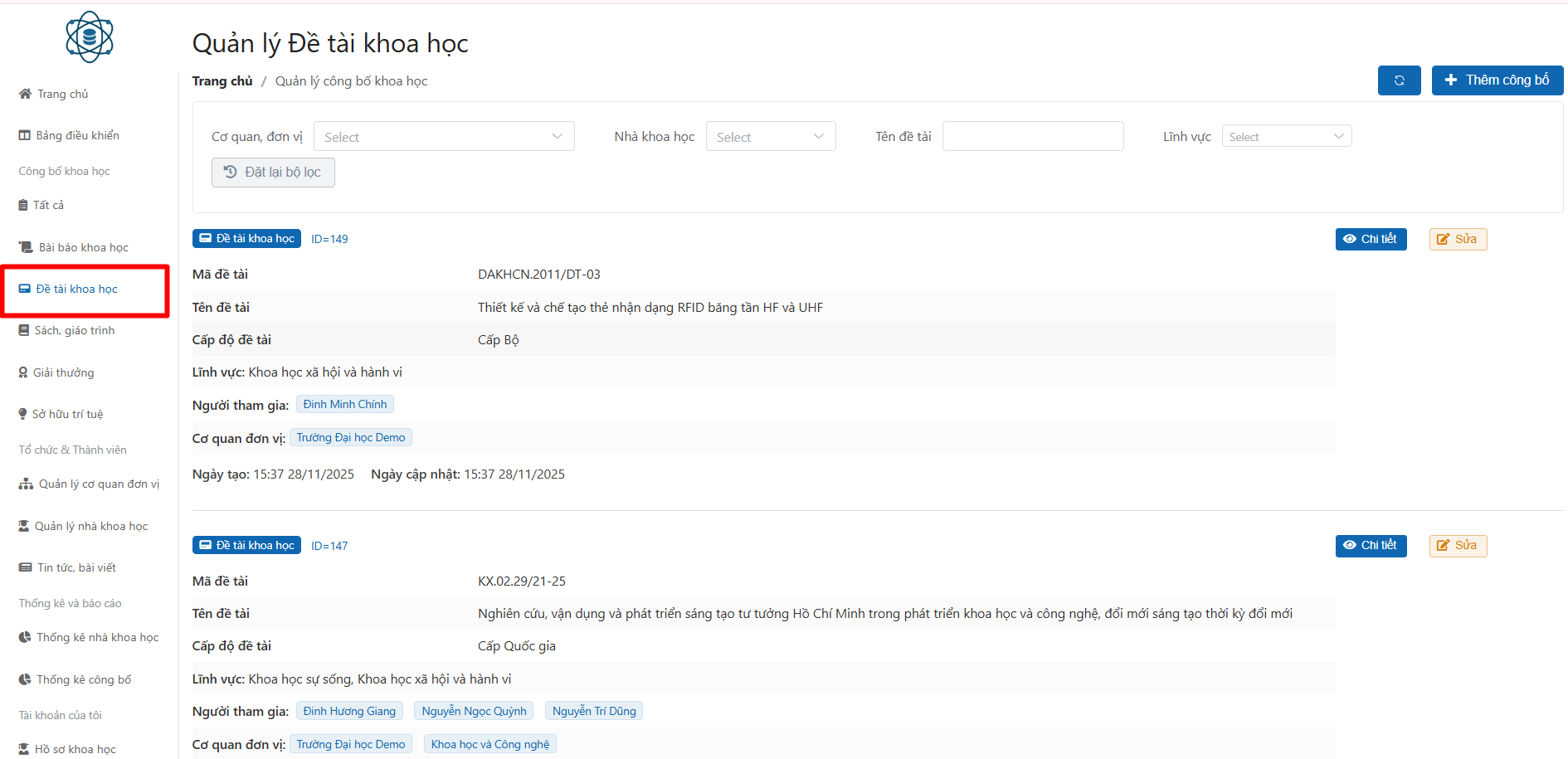The width and height of the screenshot is (1568, 759).
Task: Click the Sách, giáo trình book icon
Action: pos(24,330)
